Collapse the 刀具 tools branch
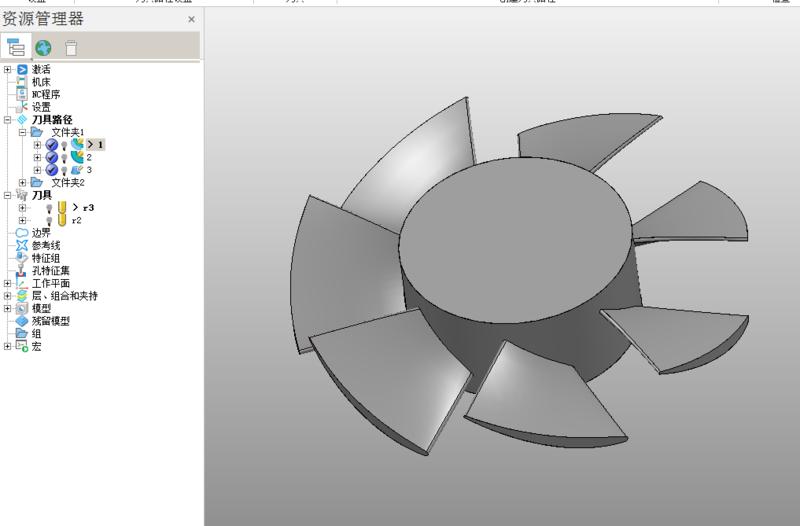This screenshot has height=526, width=800. [7, 195]
